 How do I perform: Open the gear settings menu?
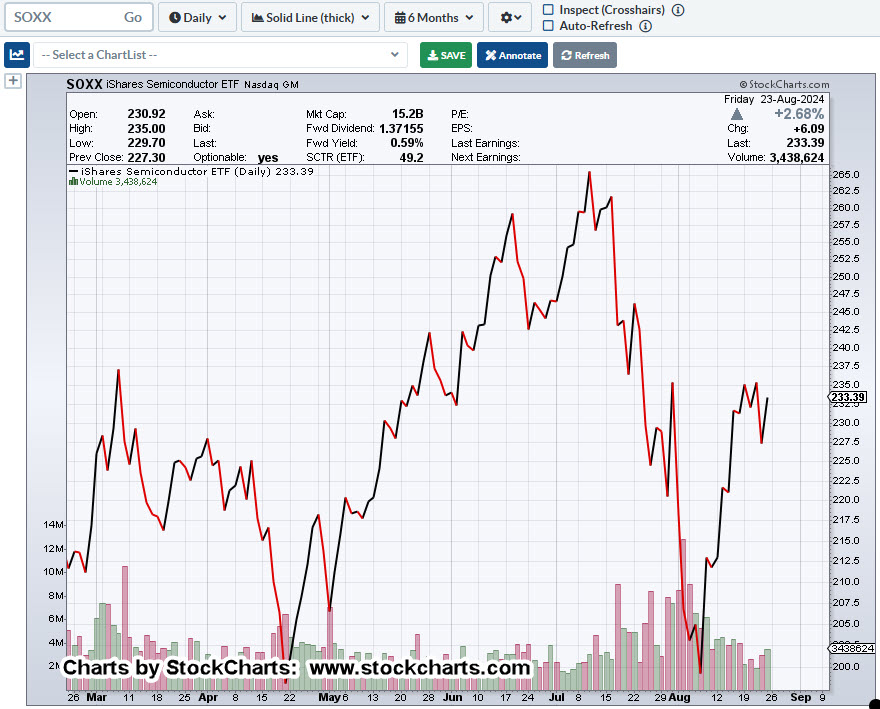509,17
